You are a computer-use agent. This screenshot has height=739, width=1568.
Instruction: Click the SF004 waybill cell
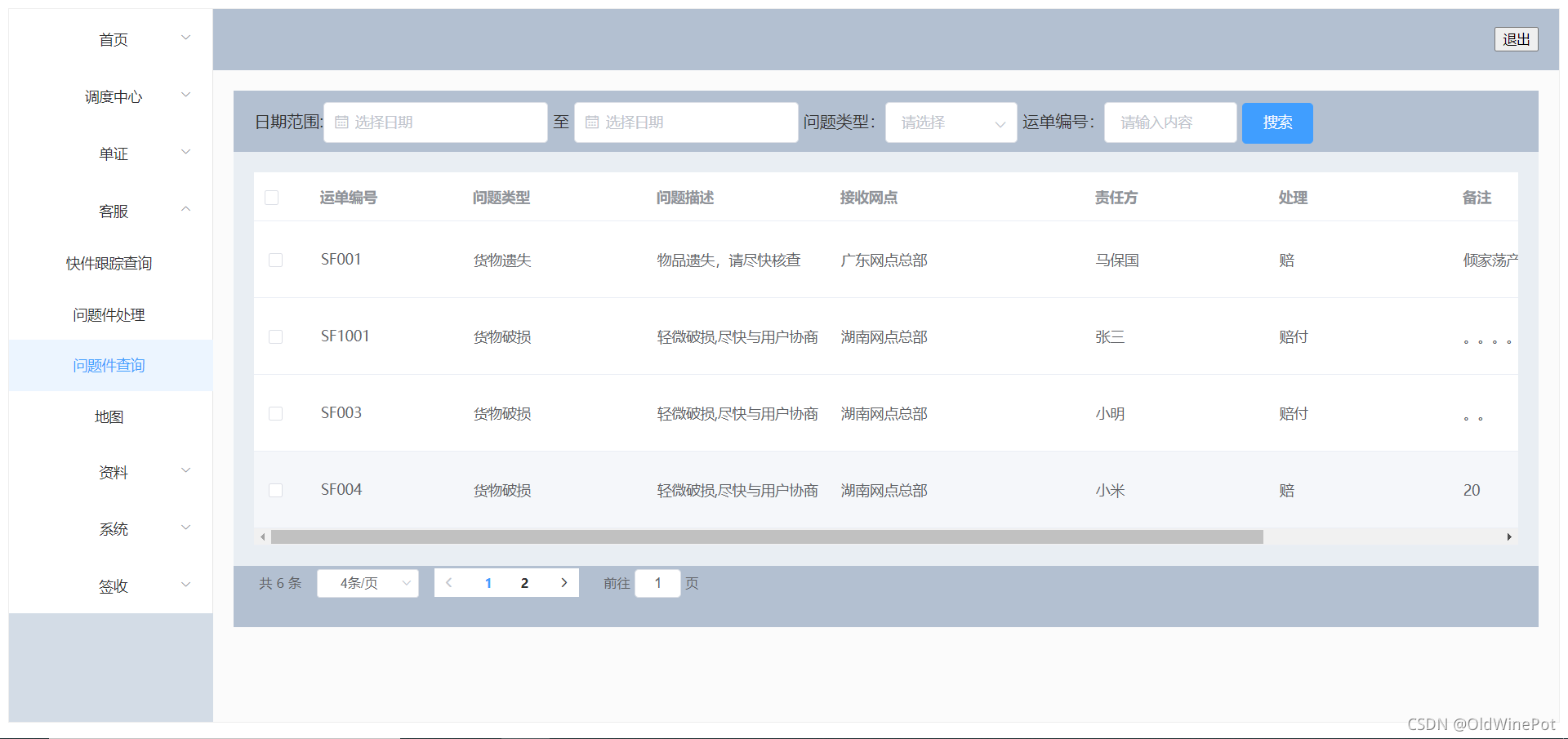(x=341, y=490)
